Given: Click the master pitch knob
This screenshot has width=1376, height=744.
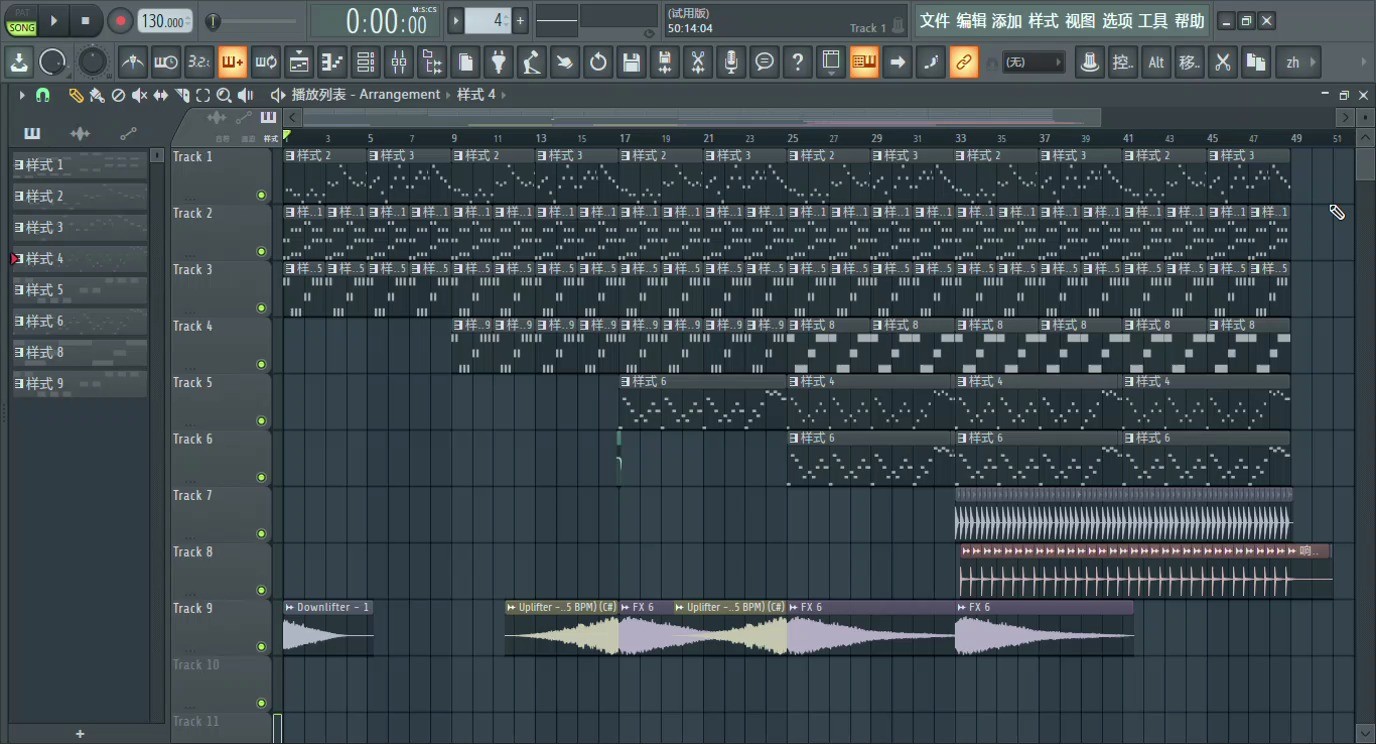Looking at the screenshot, I should (93, 62).
